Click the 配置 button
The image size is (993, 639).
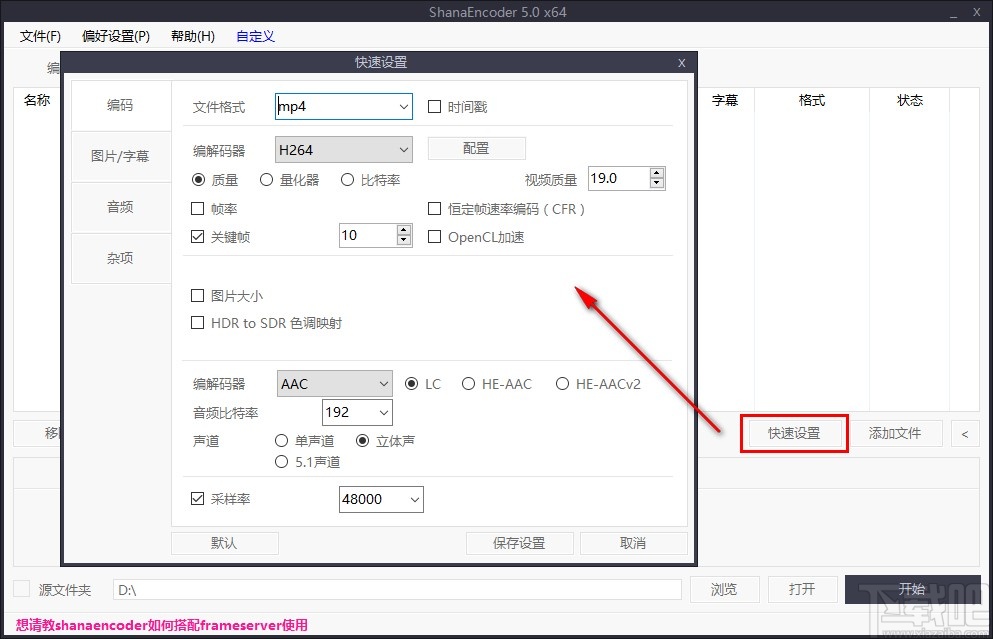tap(476, 148)
